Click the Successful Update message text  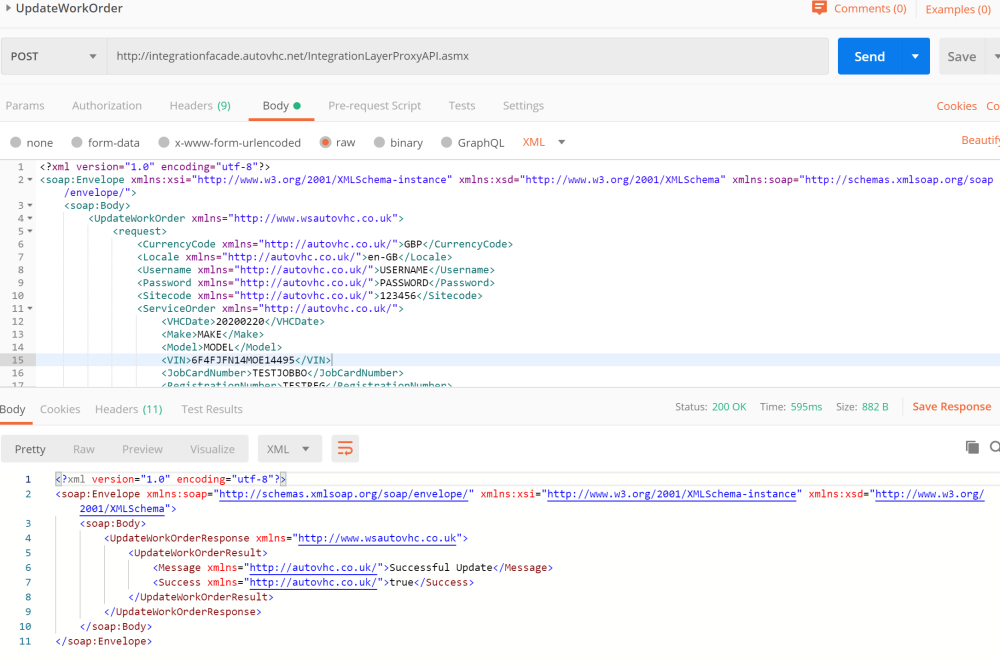441,567
